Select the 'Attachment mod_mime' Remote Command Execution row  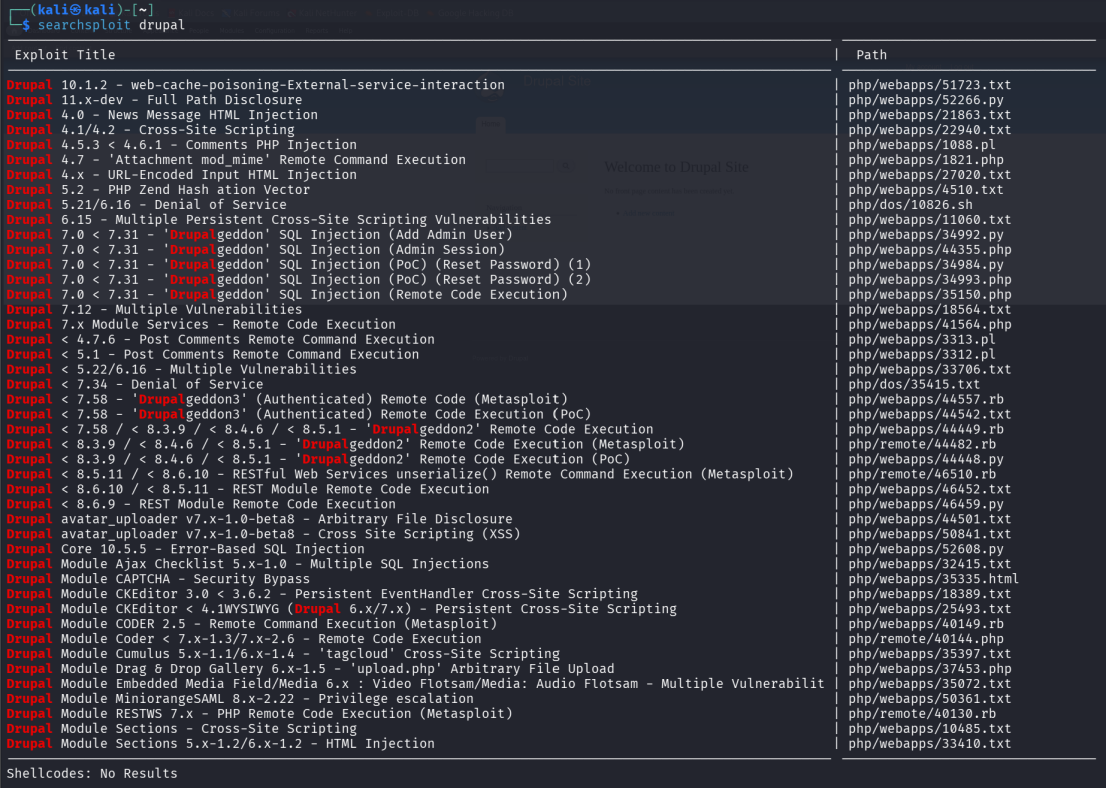pos(236,160)
